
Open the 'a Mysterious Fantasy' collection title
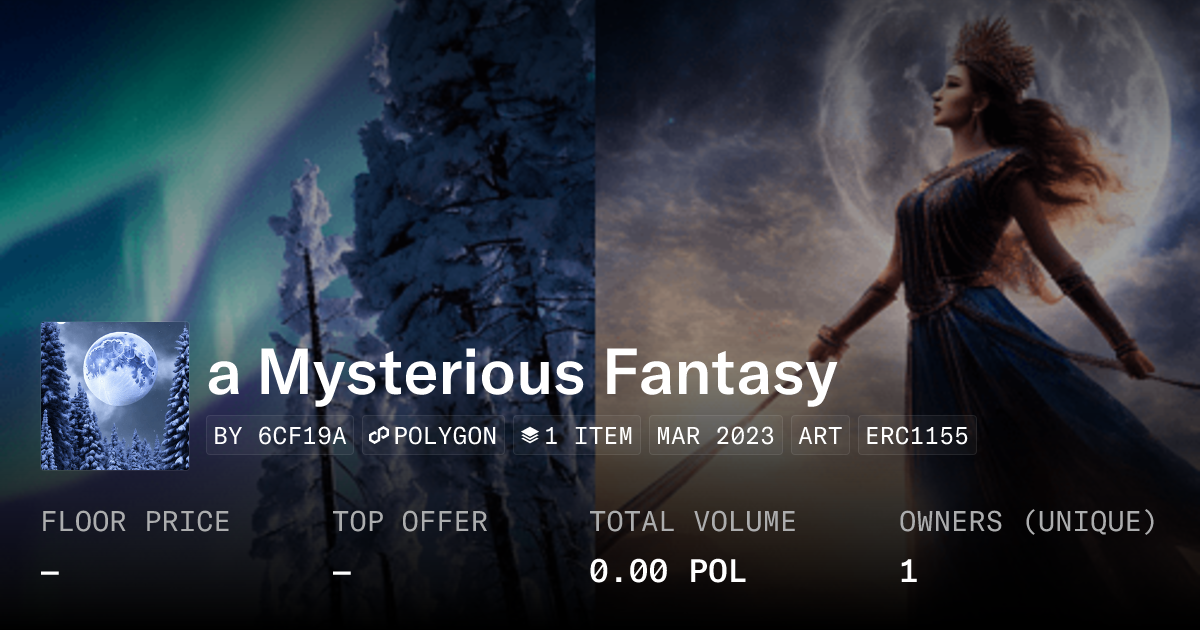[522, 374]
